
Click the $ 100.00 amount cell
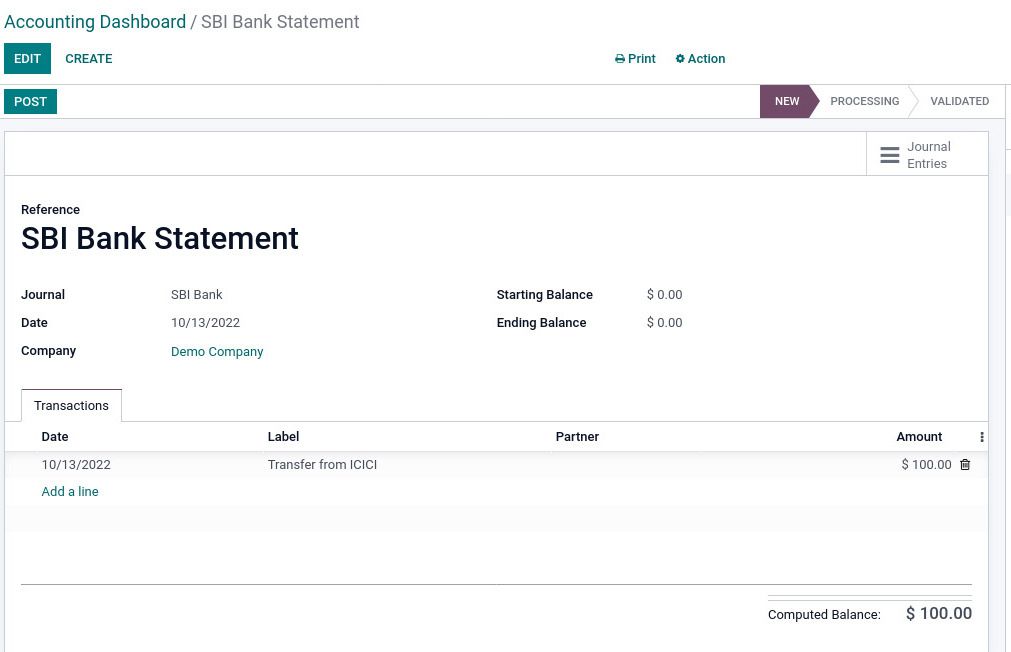[926, 465]
